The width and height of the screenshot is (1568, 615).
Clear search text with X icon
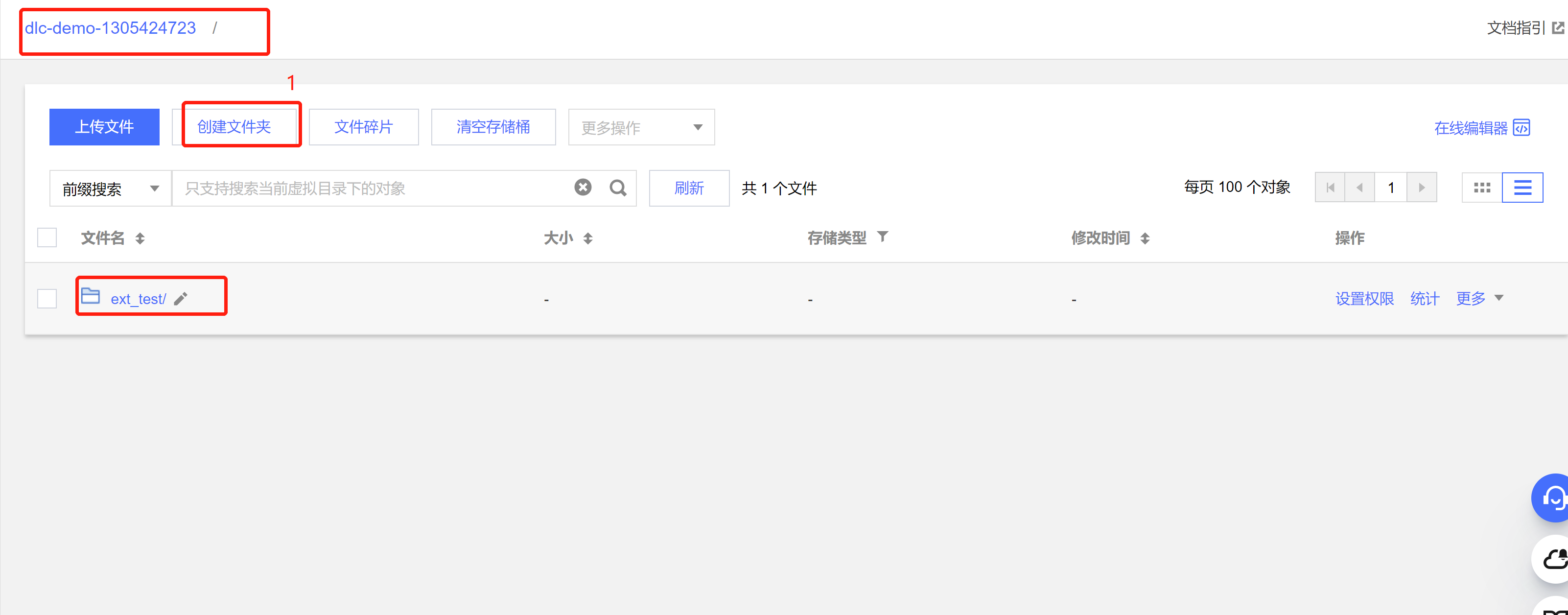click(x=583, y=188)
